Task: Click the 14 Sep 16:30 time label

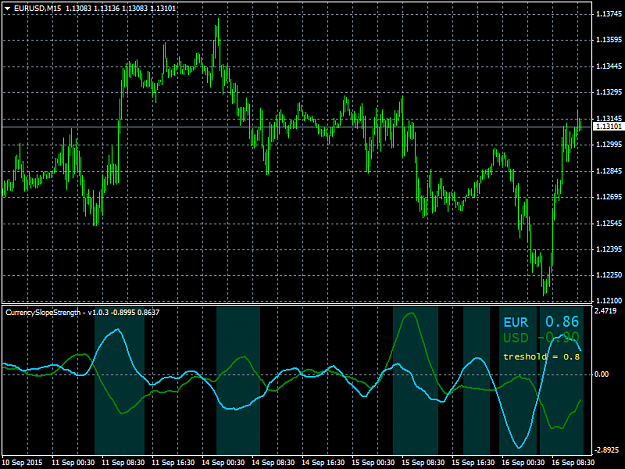Action: tap(323, 463)
